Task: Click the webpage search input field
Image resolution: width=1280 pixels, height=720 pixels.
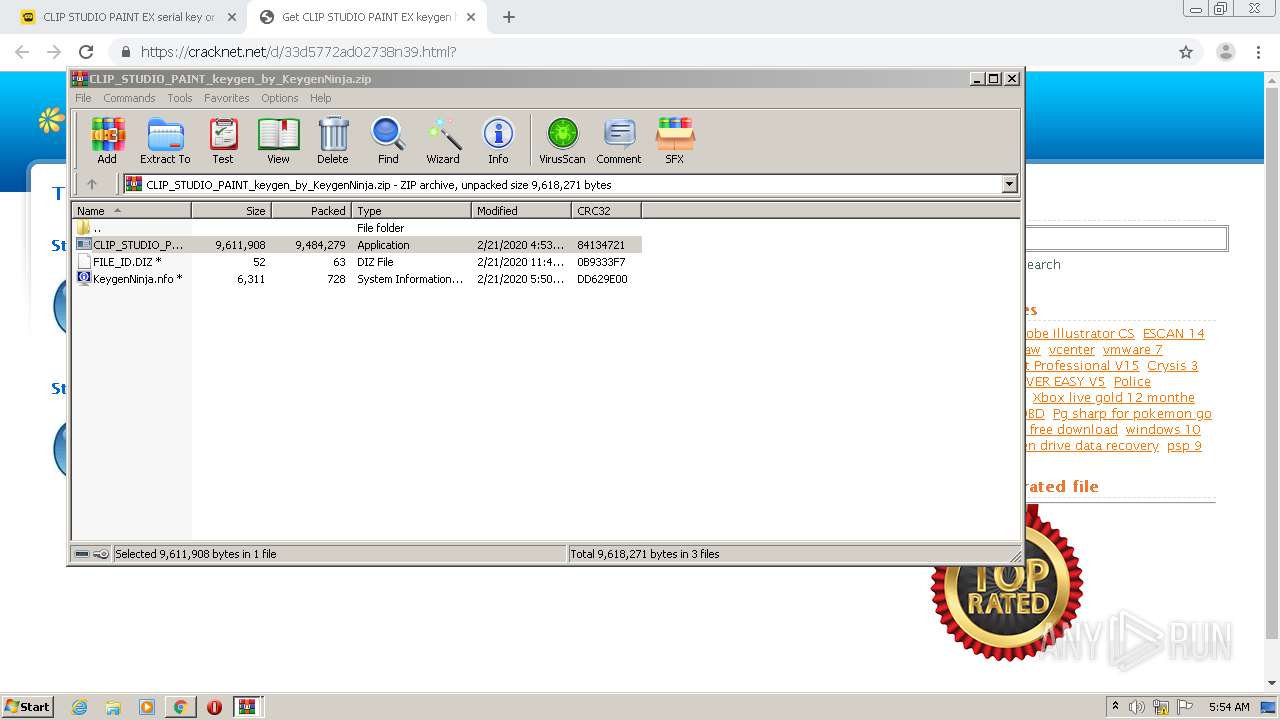Action: point(1126,238)
